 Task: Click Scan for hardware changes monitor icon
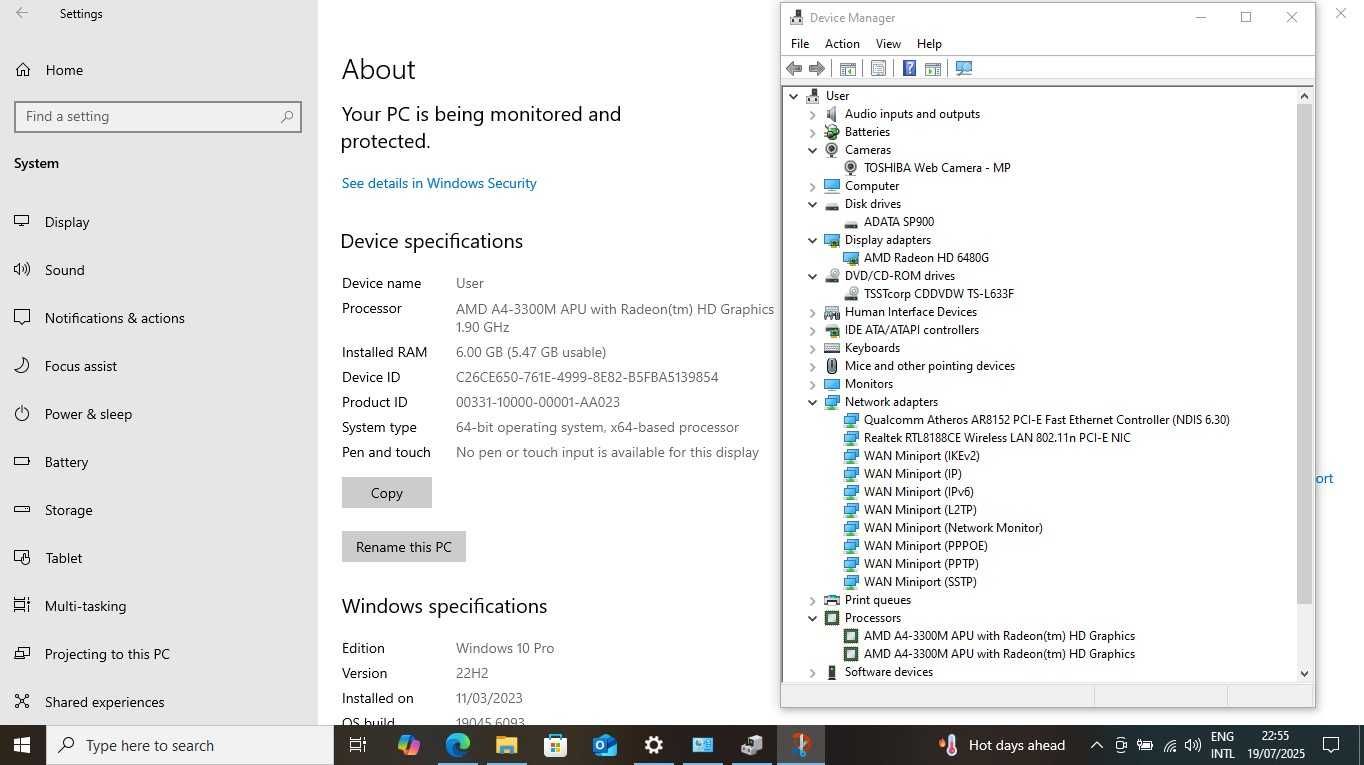tap(964, 68)
